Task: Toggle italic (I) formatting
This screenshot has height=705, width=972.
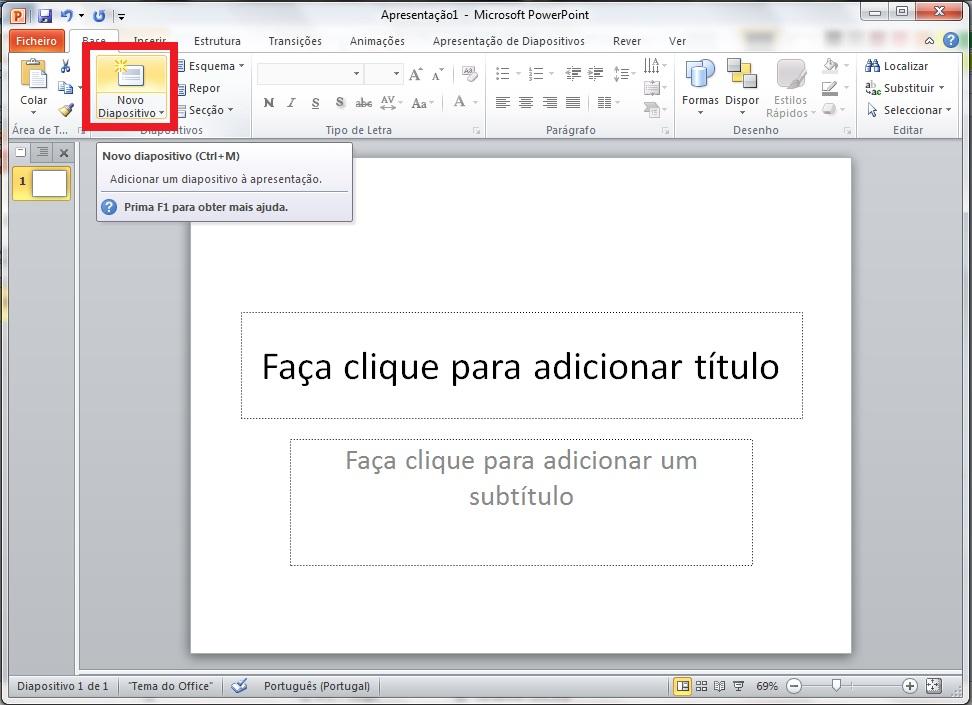Action: tap(292, 103)
